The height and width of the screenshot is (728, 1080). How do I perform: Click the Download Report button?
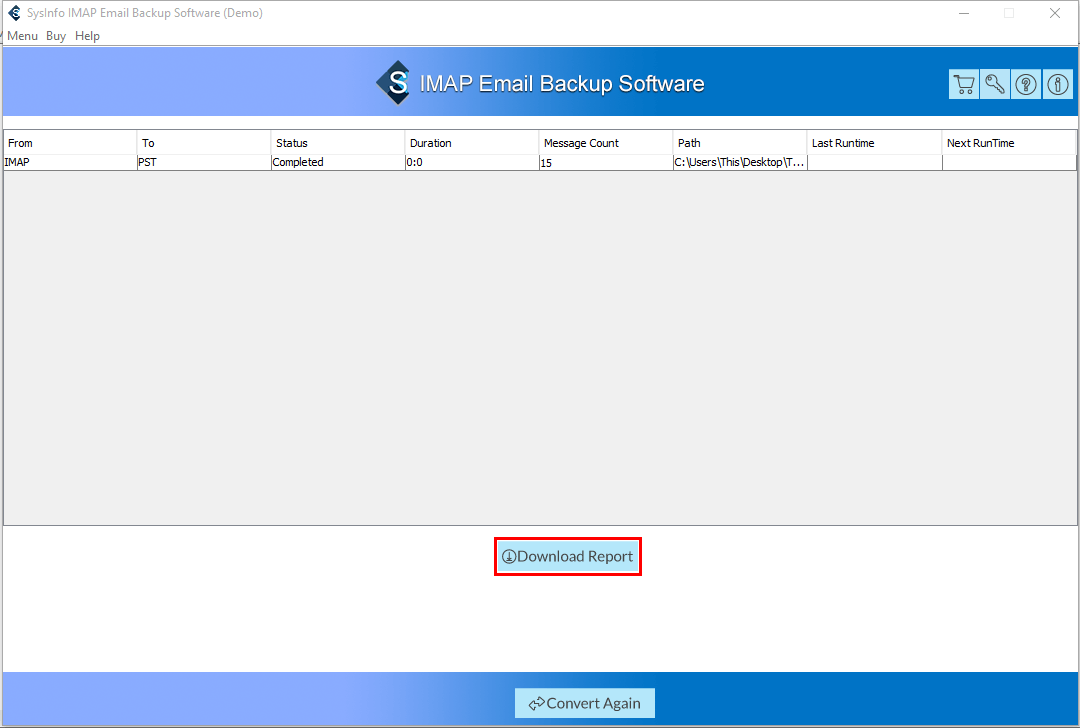coord(568,556)
